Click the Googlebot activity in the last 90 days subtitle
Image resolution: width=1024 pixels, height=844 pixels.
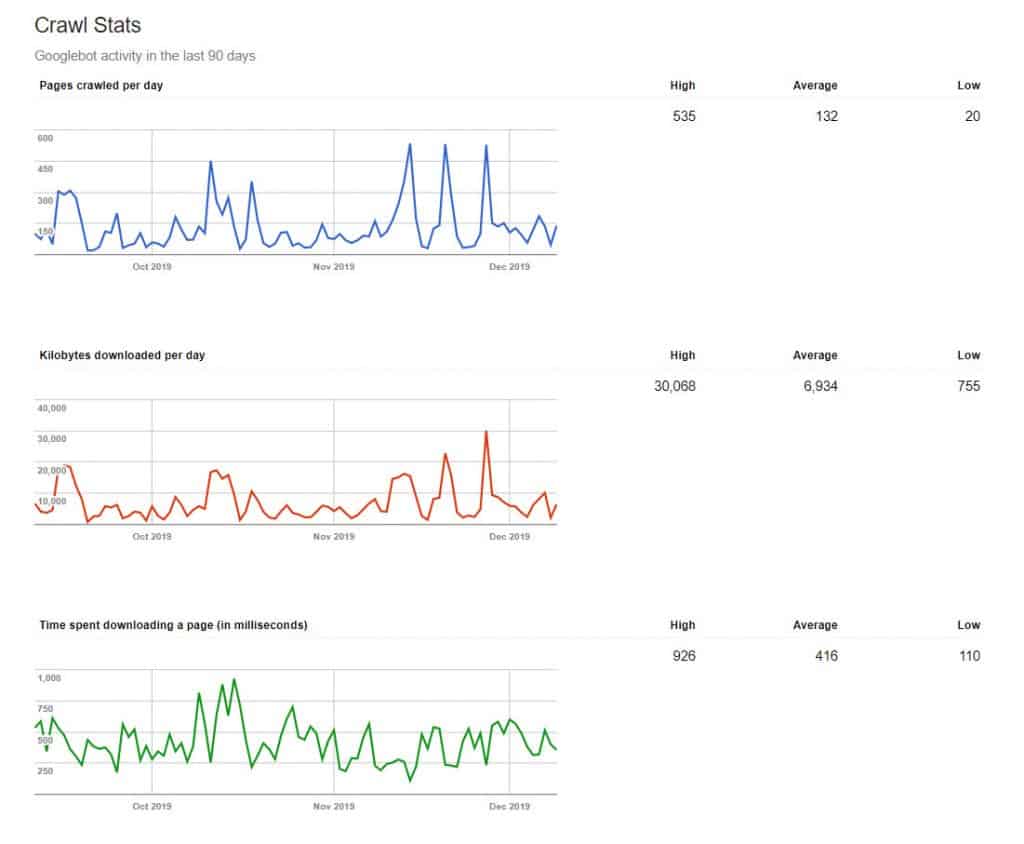(145, 56)
